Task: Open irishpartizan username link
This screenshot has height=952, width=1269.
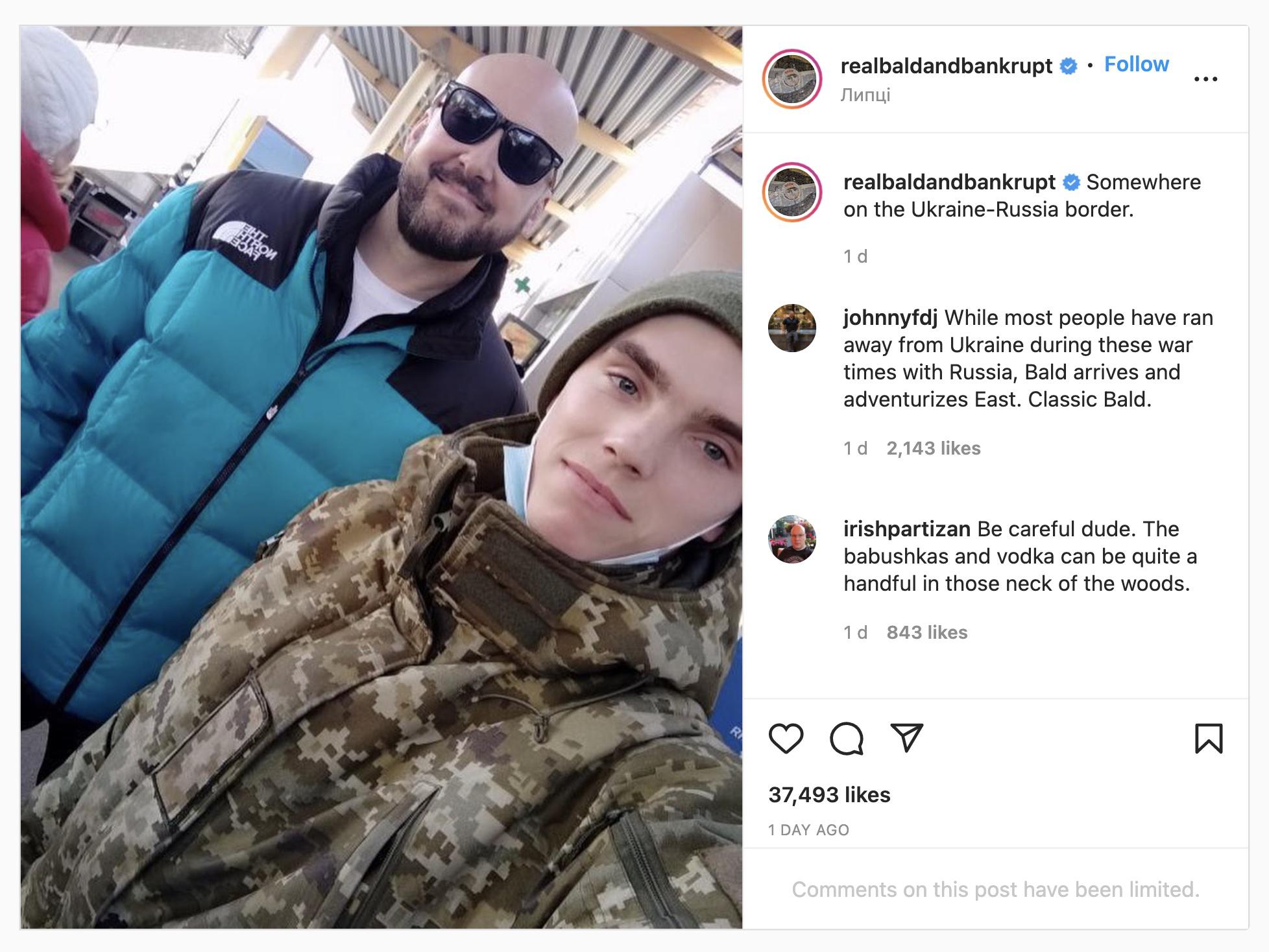Action: 907,529
